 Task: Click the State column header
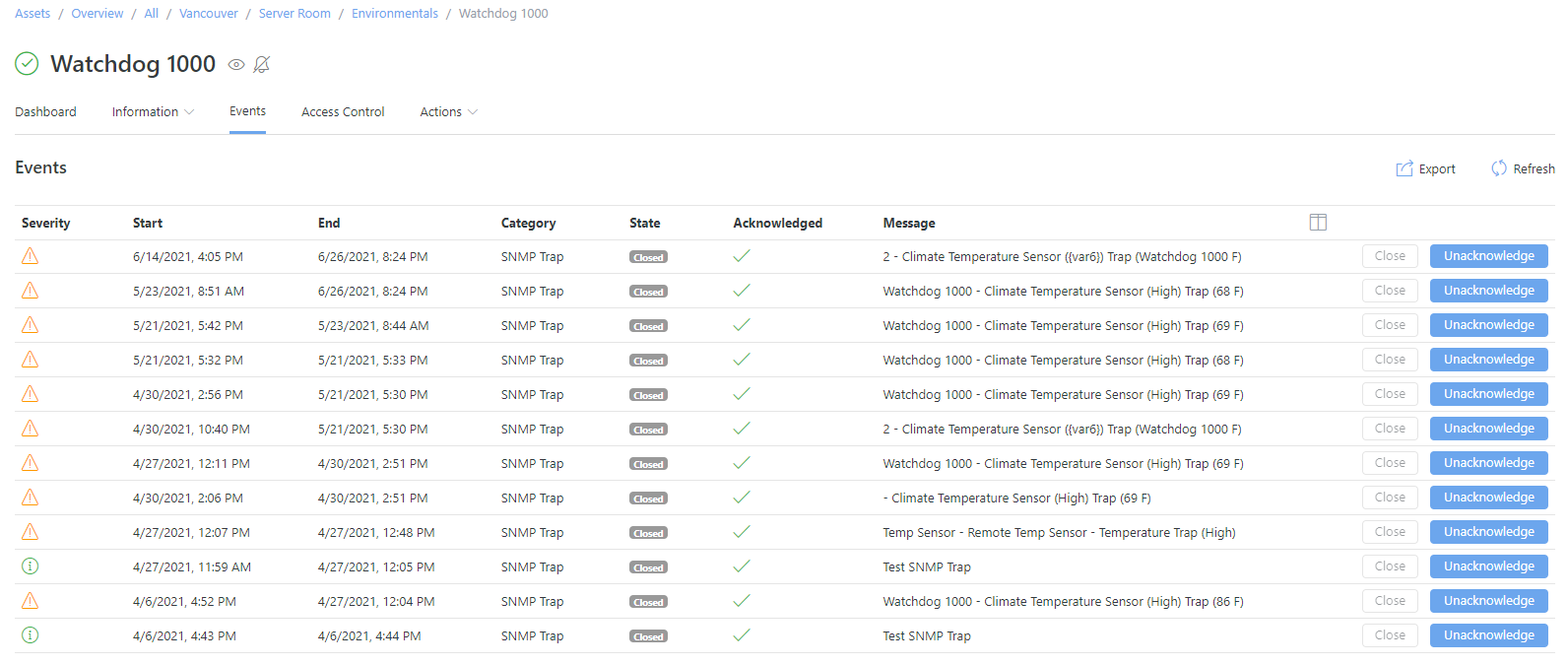pyautogui.click(x=645, y=224)
